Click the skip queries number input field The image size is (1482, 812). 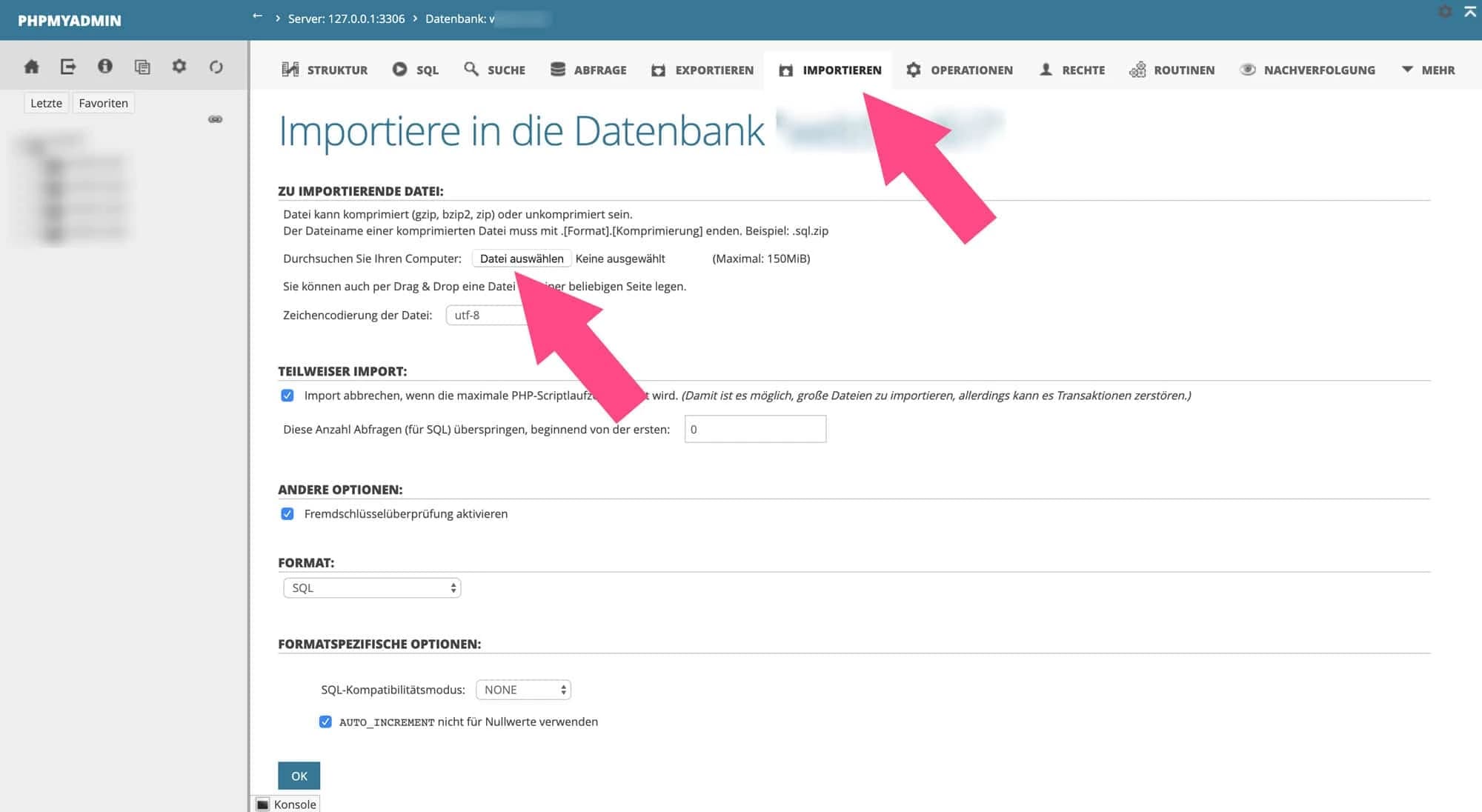click(754, 429)
